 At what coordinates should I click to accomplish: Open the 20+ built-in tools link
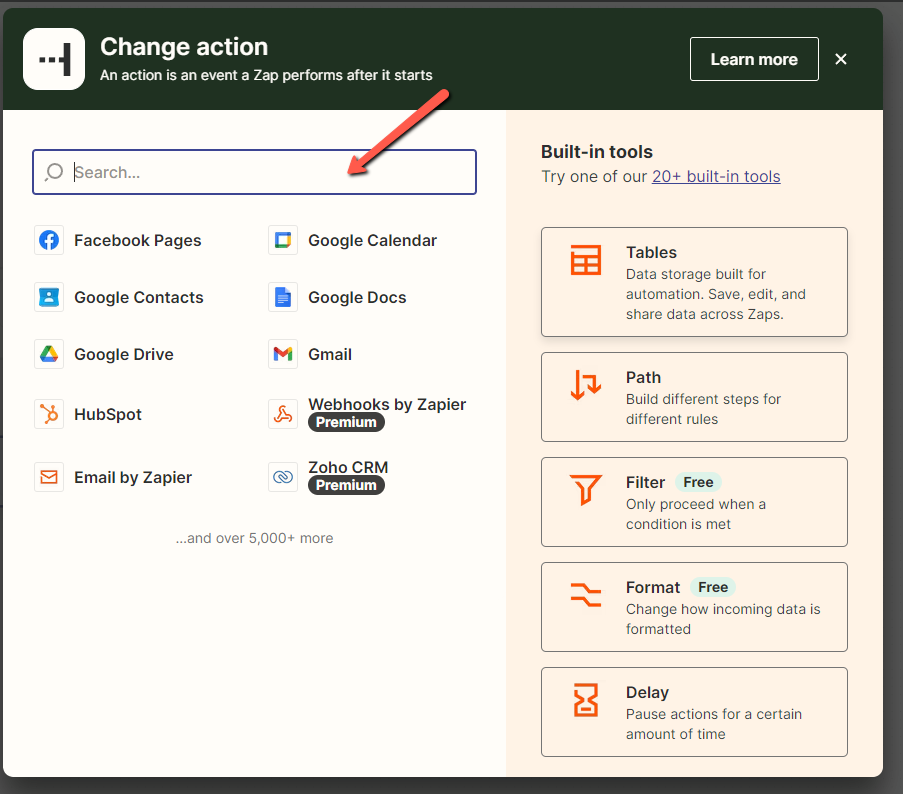click(x=716, y=176)
